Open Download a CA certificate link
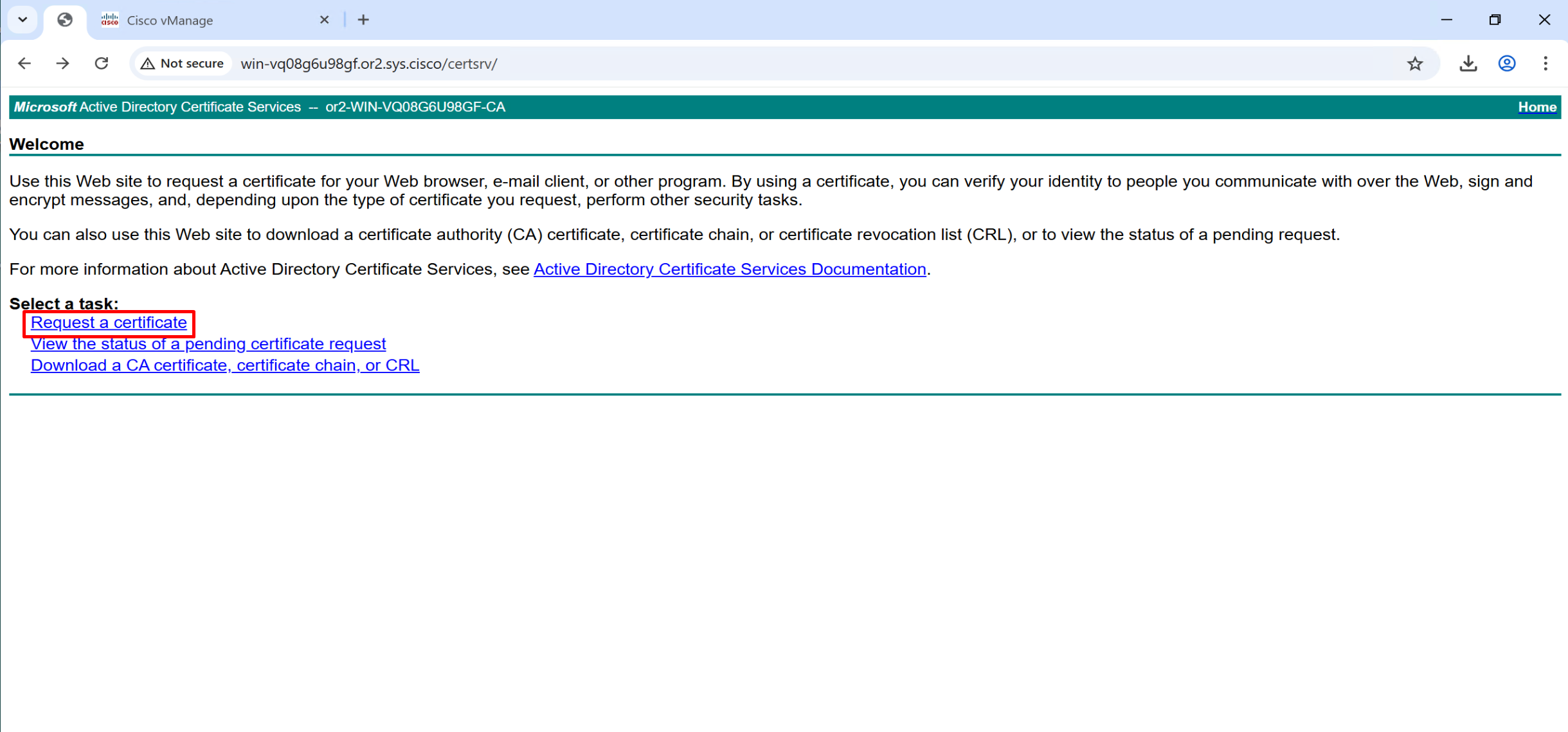 [x=225, y=365]
